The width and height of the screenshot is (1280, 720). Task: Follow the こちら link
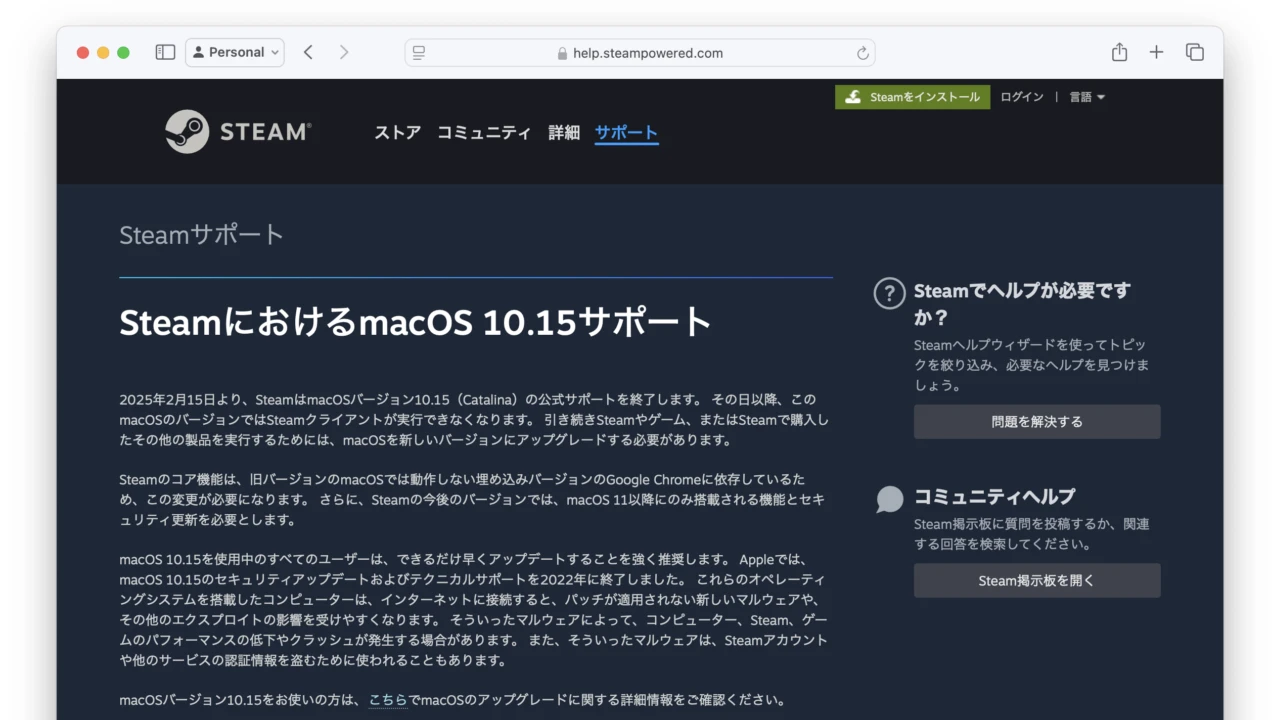coord(388,700)
